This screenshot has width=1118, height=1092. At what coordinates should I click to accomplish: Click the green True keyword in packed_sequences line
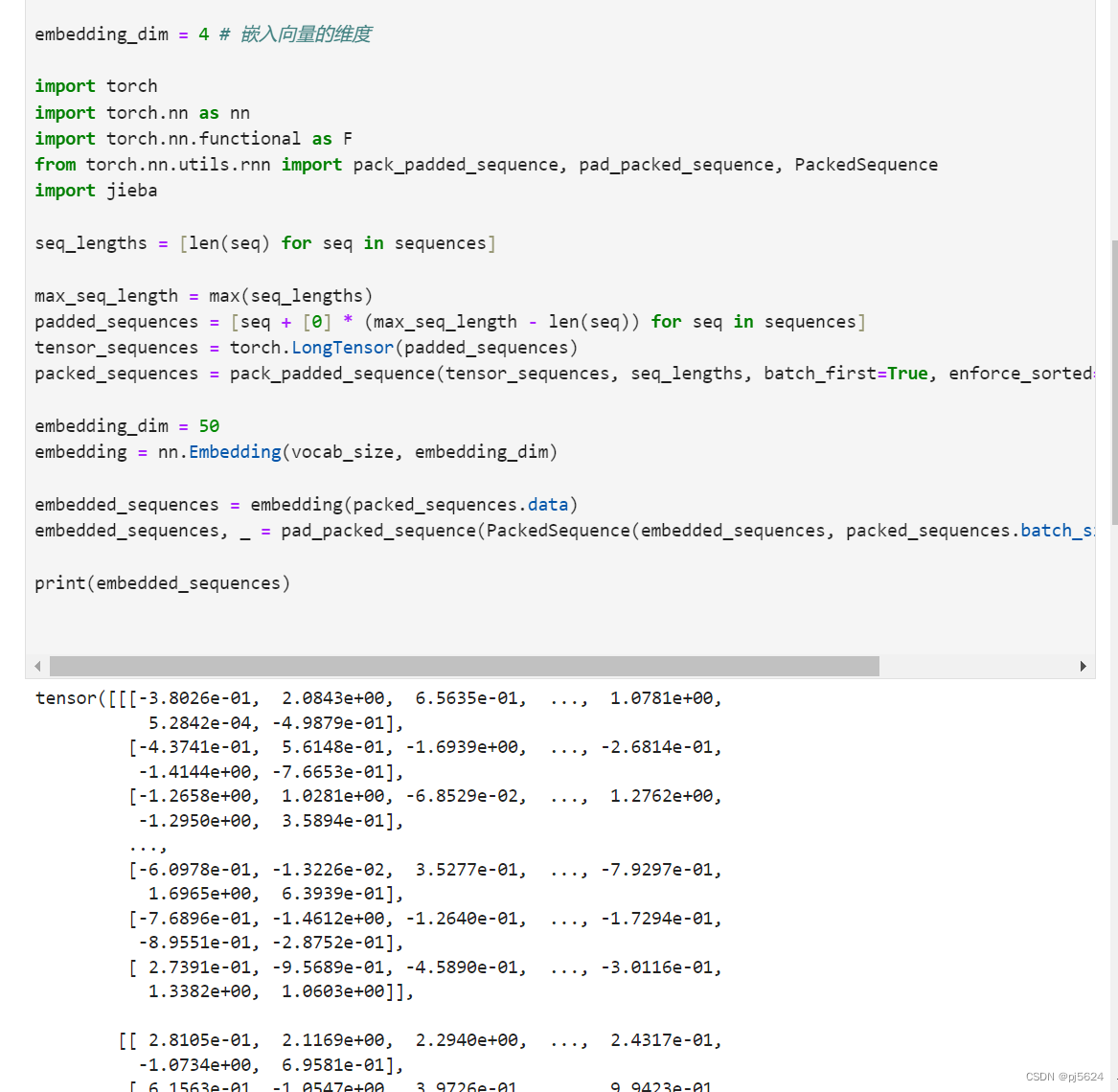pyautogui.click(x=906, y=373)
